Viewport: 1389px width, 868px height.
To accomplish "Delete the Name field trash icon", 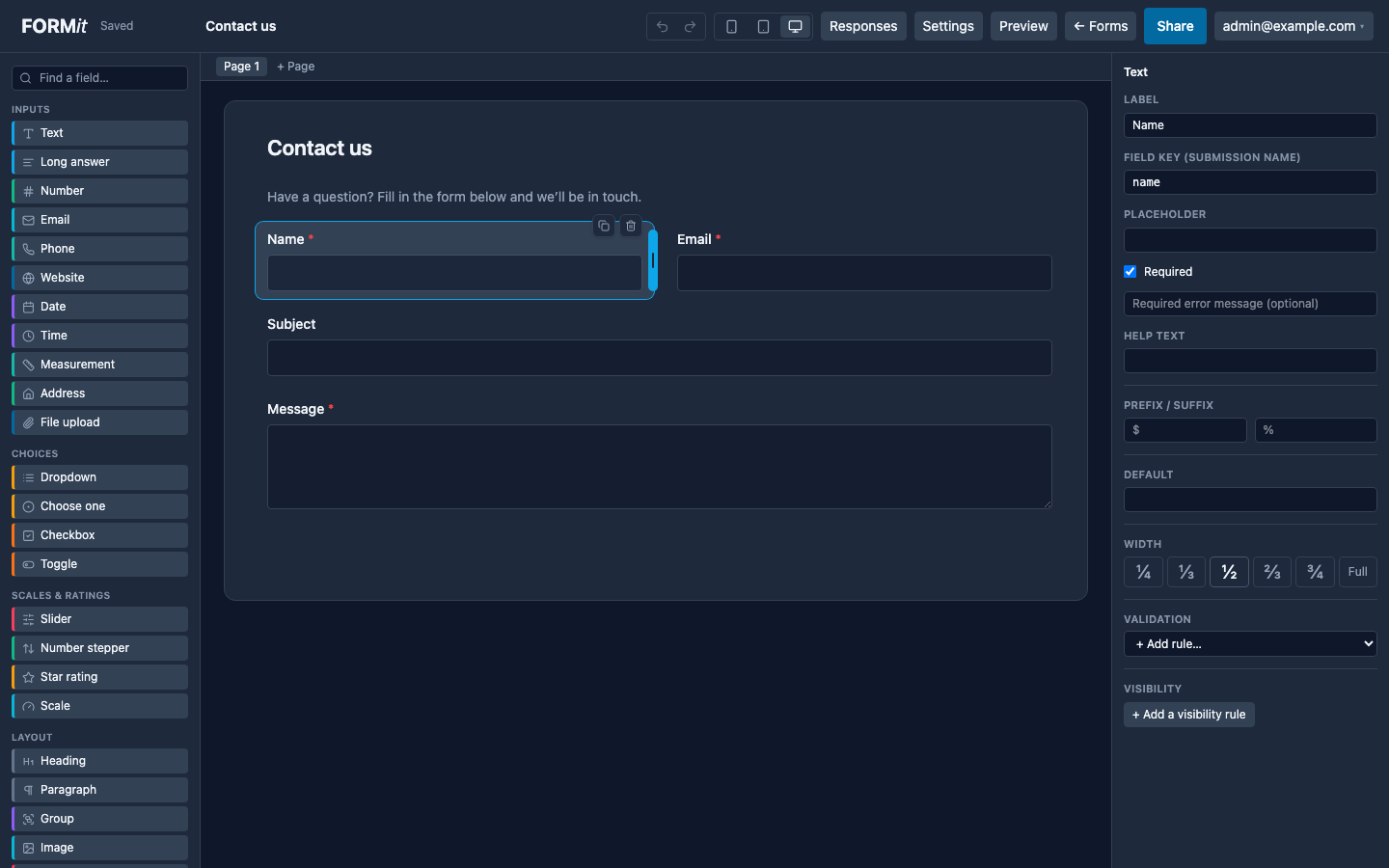I will click(x=631, y=226).
